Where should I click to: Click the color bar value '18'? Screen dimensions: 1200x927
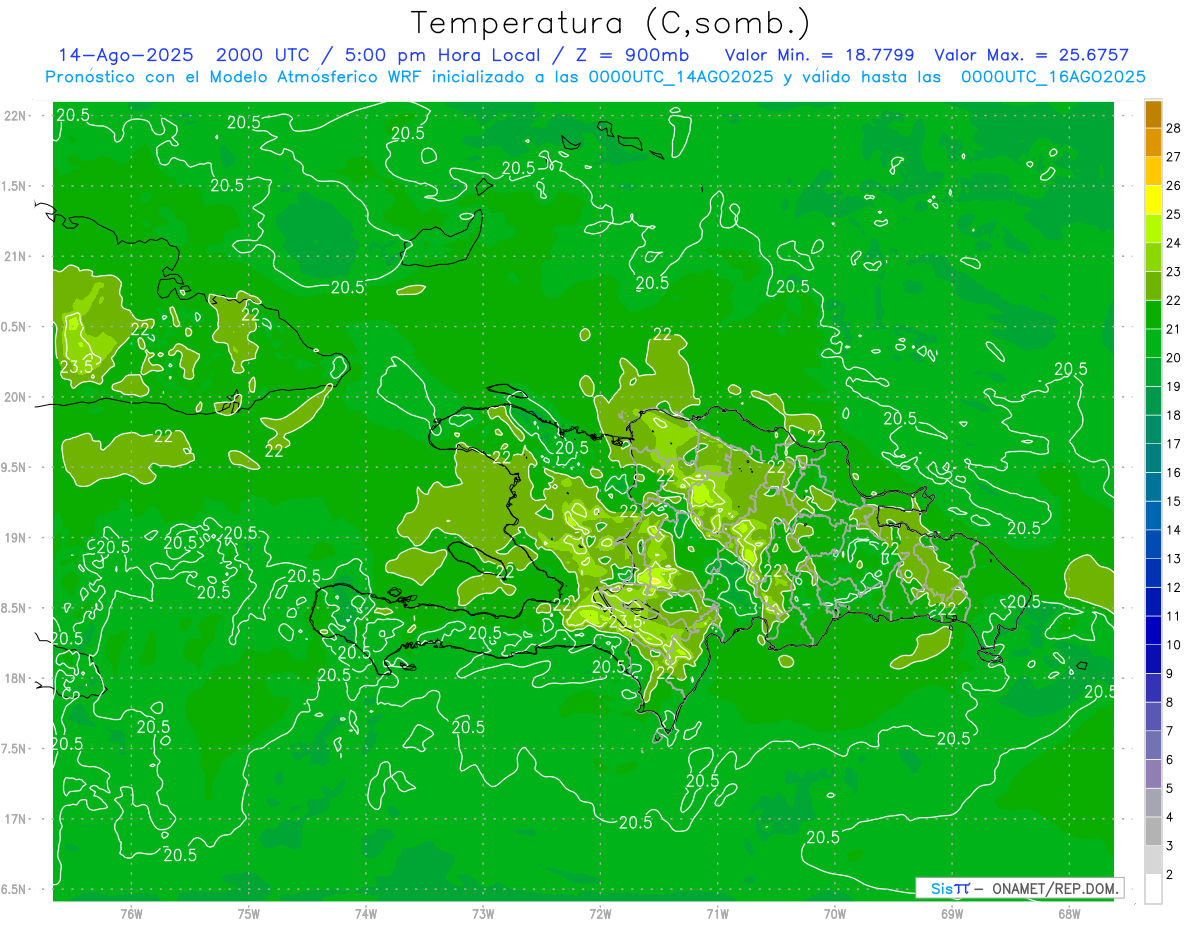pos(1174,415)
